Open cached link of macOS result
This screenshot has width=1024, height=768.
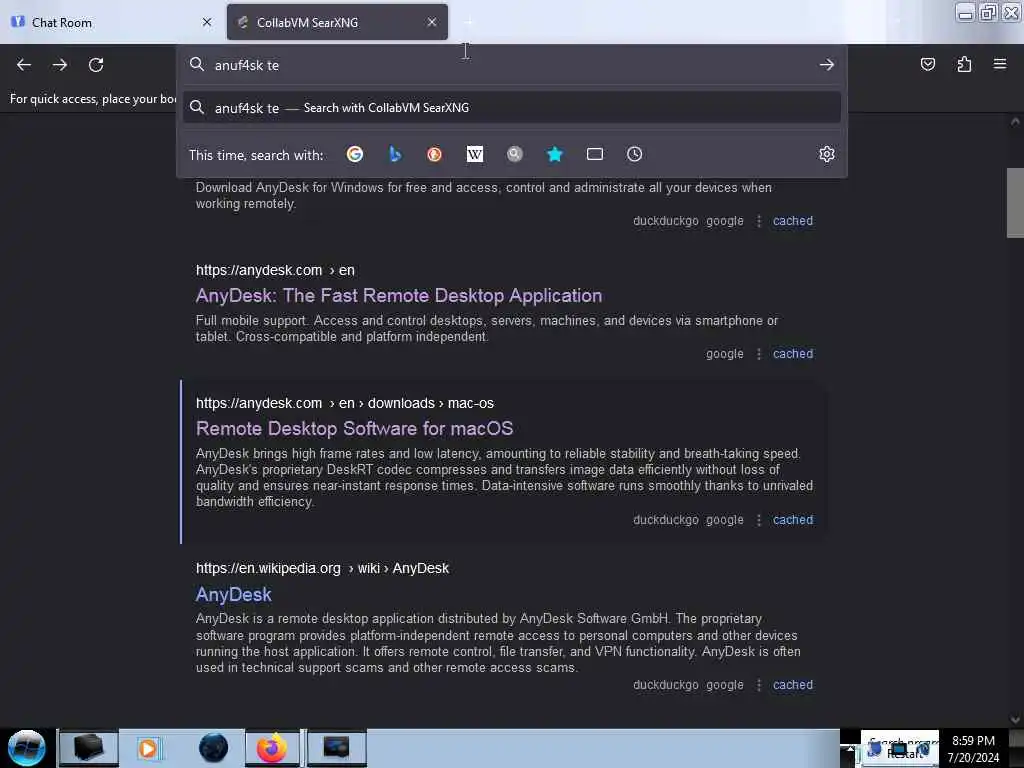793,520
